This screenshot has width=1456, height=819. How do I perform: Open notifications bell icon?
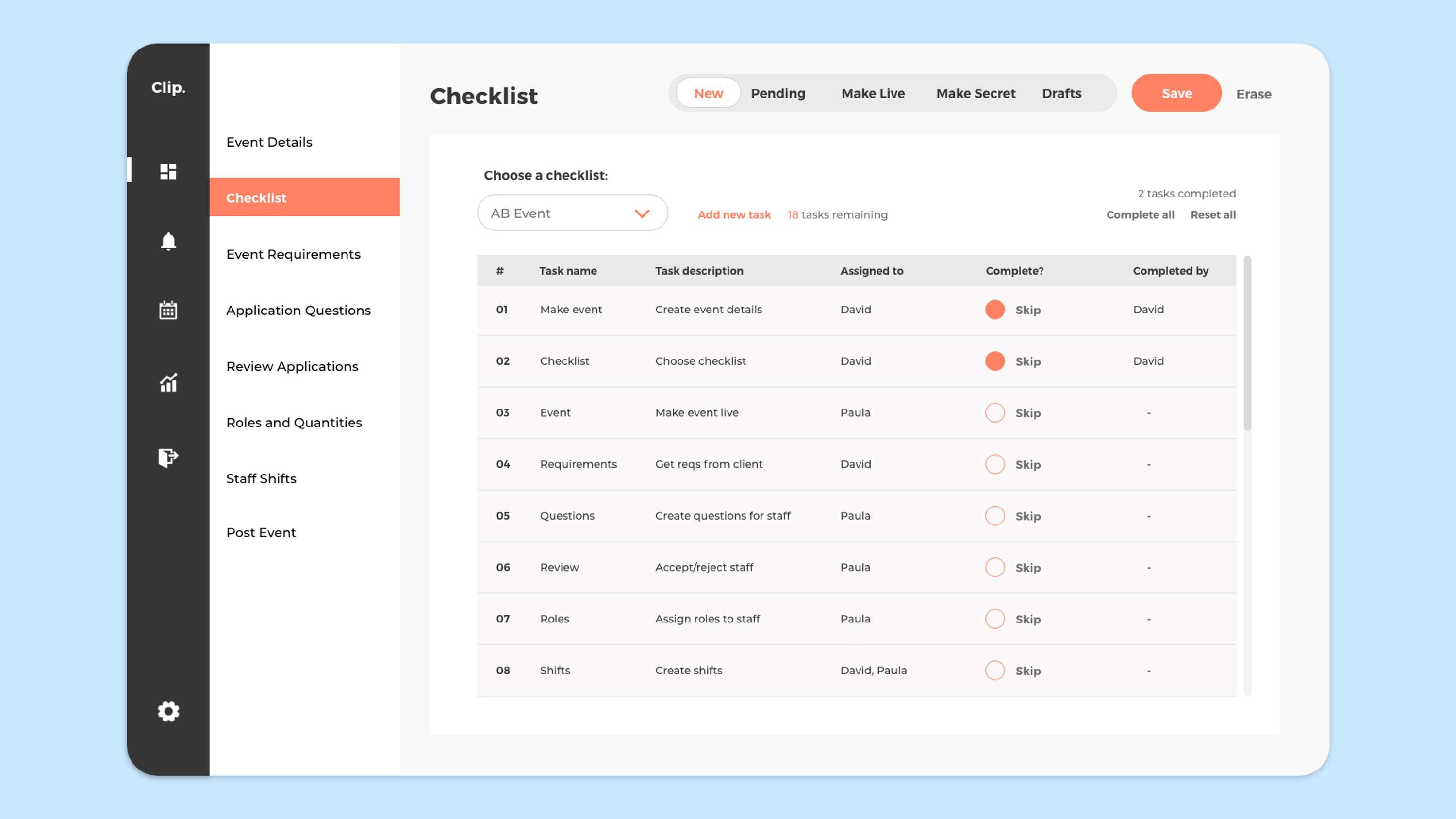168,241
